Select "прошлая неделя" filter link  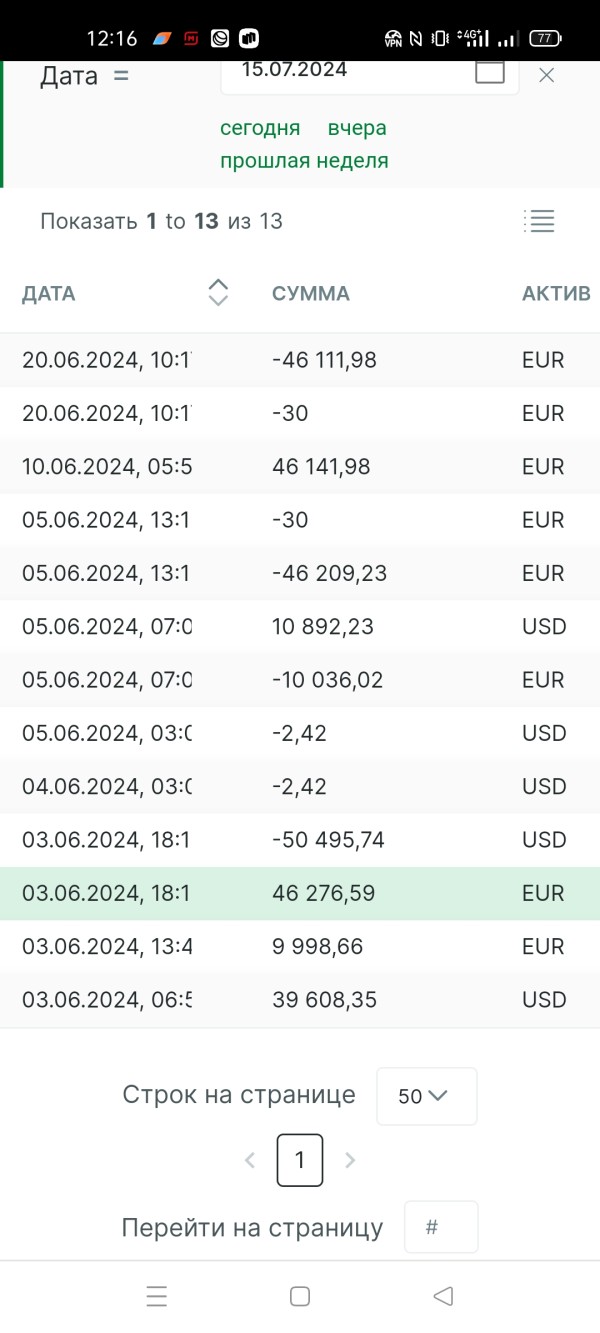tap(304, 161)
